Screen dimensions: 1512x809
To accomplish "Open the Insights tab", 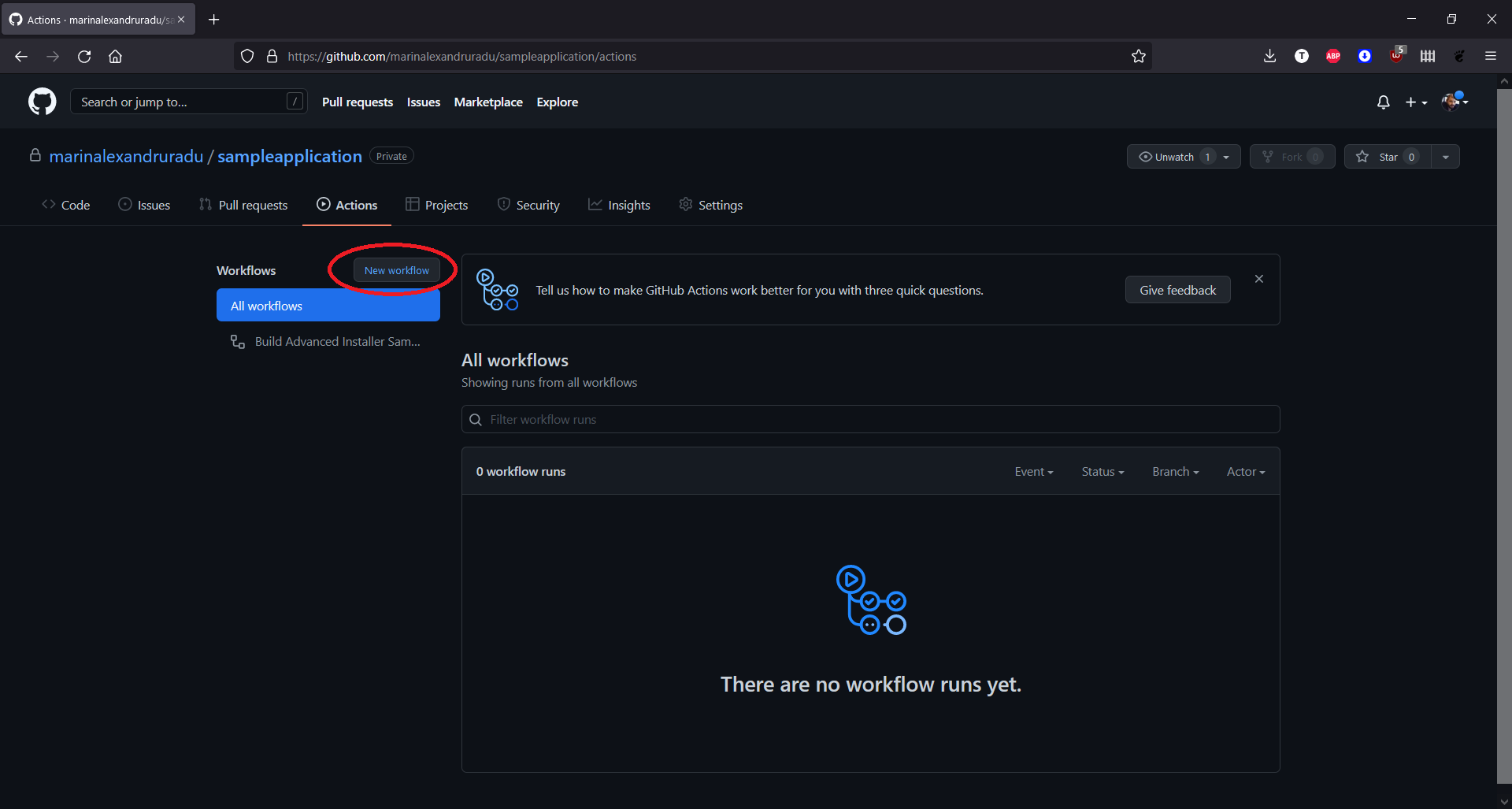I will click(x=619, y=205).
